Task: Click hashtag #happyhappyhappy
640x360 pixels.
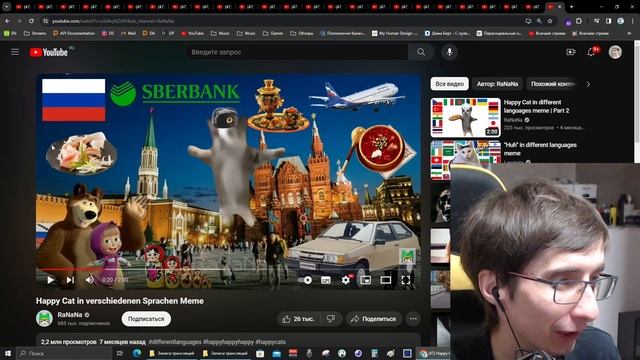Action: coord(228,342)
